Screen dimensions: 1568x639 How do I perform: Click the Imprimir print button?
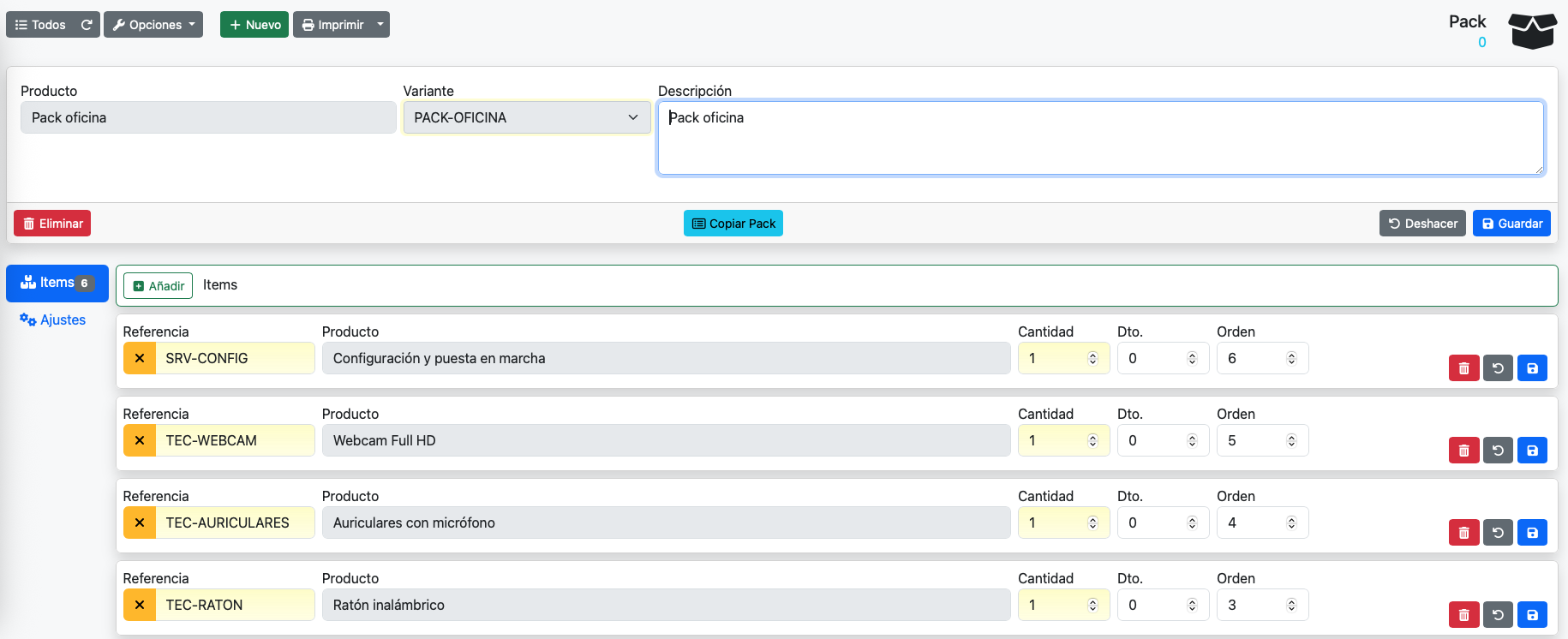coord(332,25)
